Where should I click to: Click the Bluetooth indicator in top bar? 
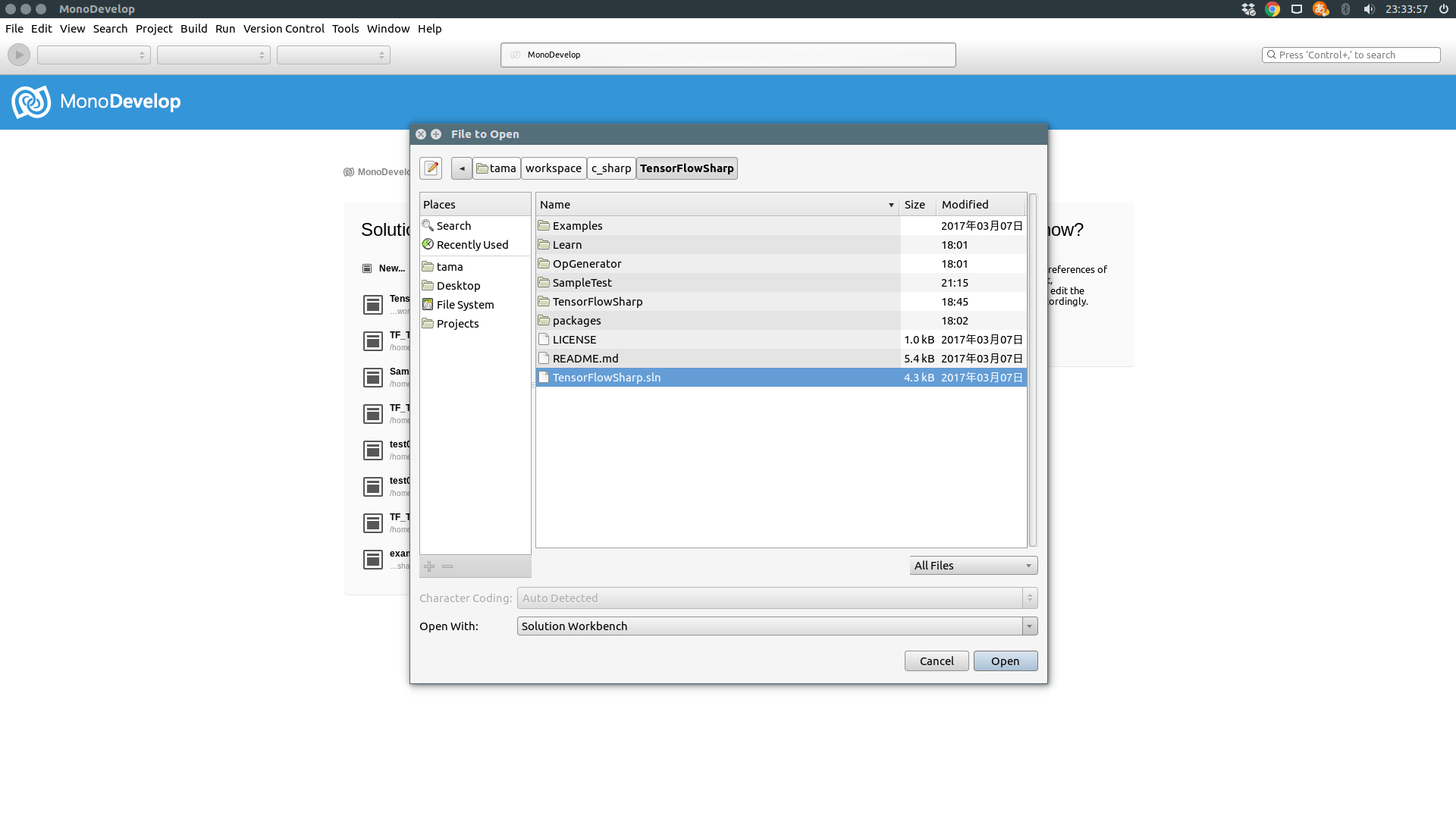coord(1345,9)
